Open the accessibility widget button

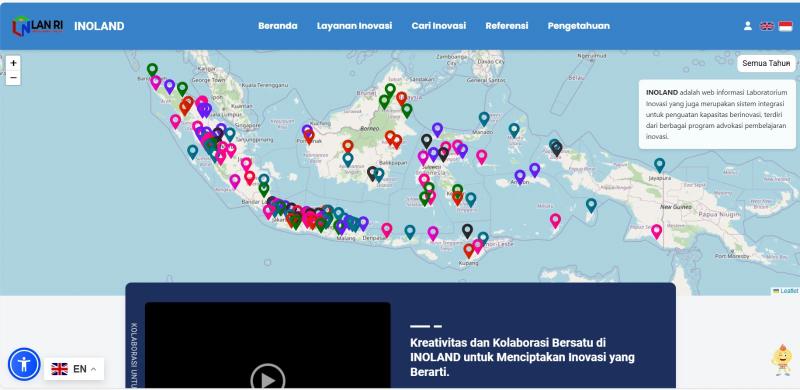[24, 364]
